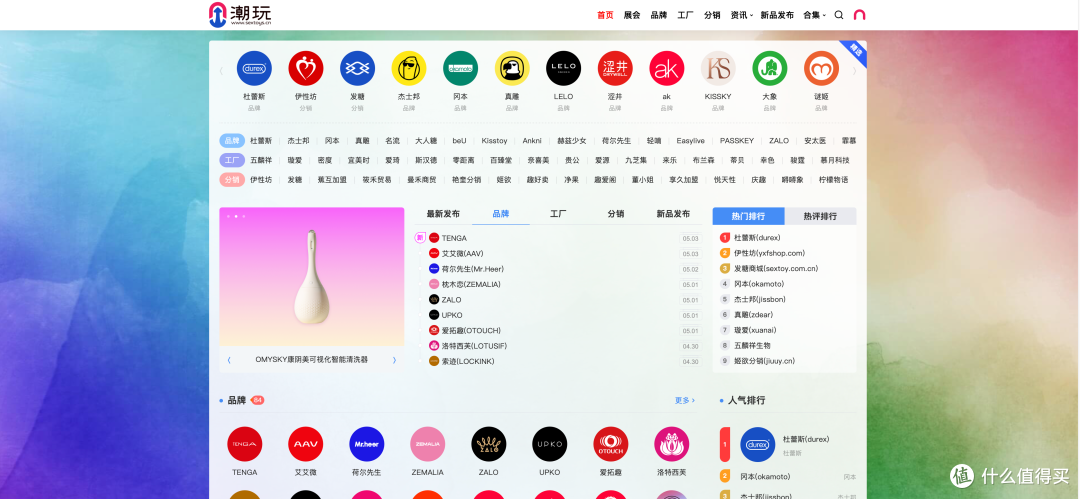Click the 潮玩 site logo

click(240, 14)
